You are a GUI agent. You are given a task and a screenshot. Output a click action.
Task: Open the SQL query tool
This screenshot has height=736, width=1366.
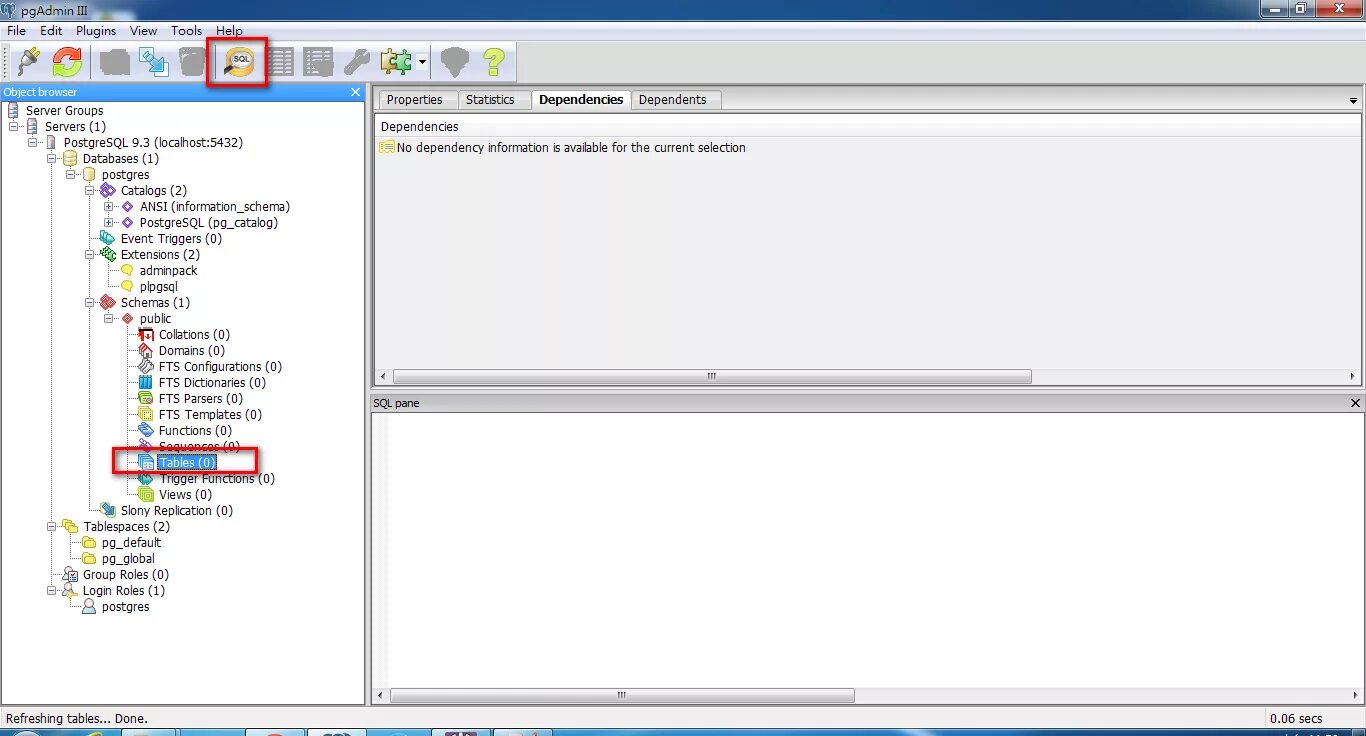239,62
